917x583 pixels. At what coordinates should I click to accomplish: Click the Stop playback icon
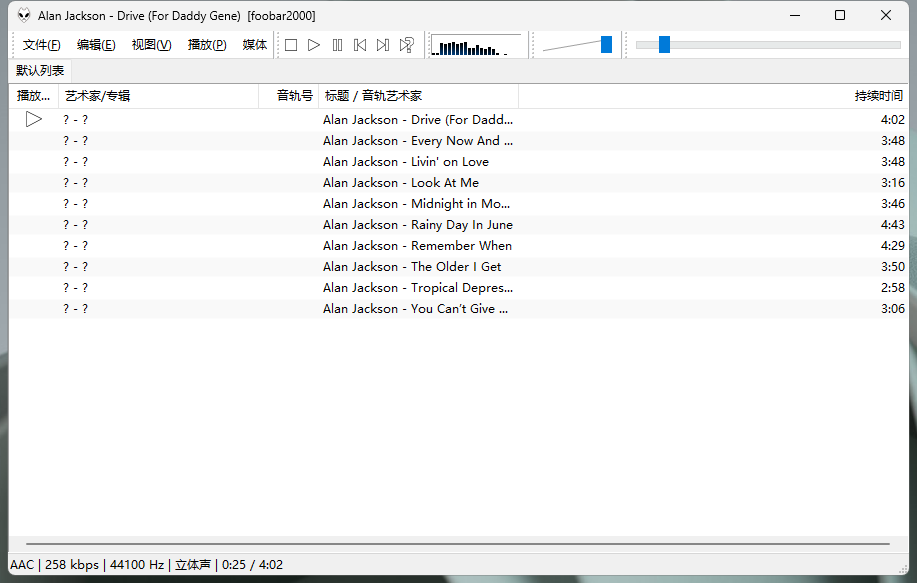[x=290, y=44]
